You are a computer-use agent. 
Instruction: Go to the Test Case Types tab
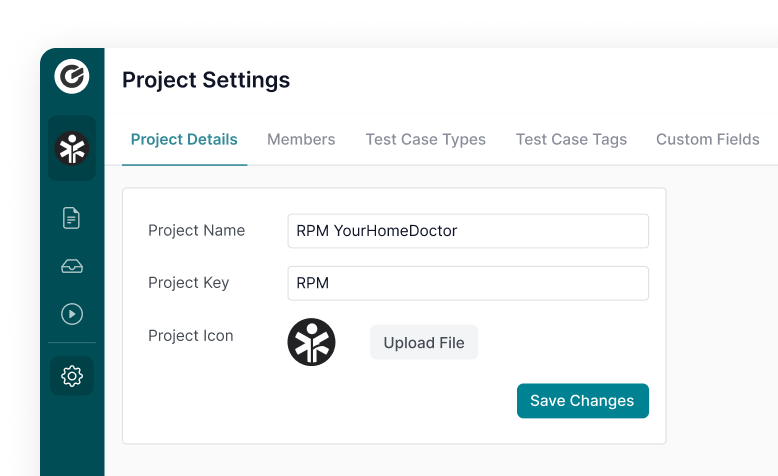click(x=426, y=139)
